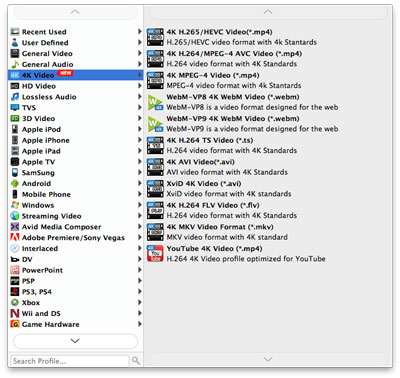
Task: Click the WebM-VP8 4K format icon
Action: click(x=155, y=102)
